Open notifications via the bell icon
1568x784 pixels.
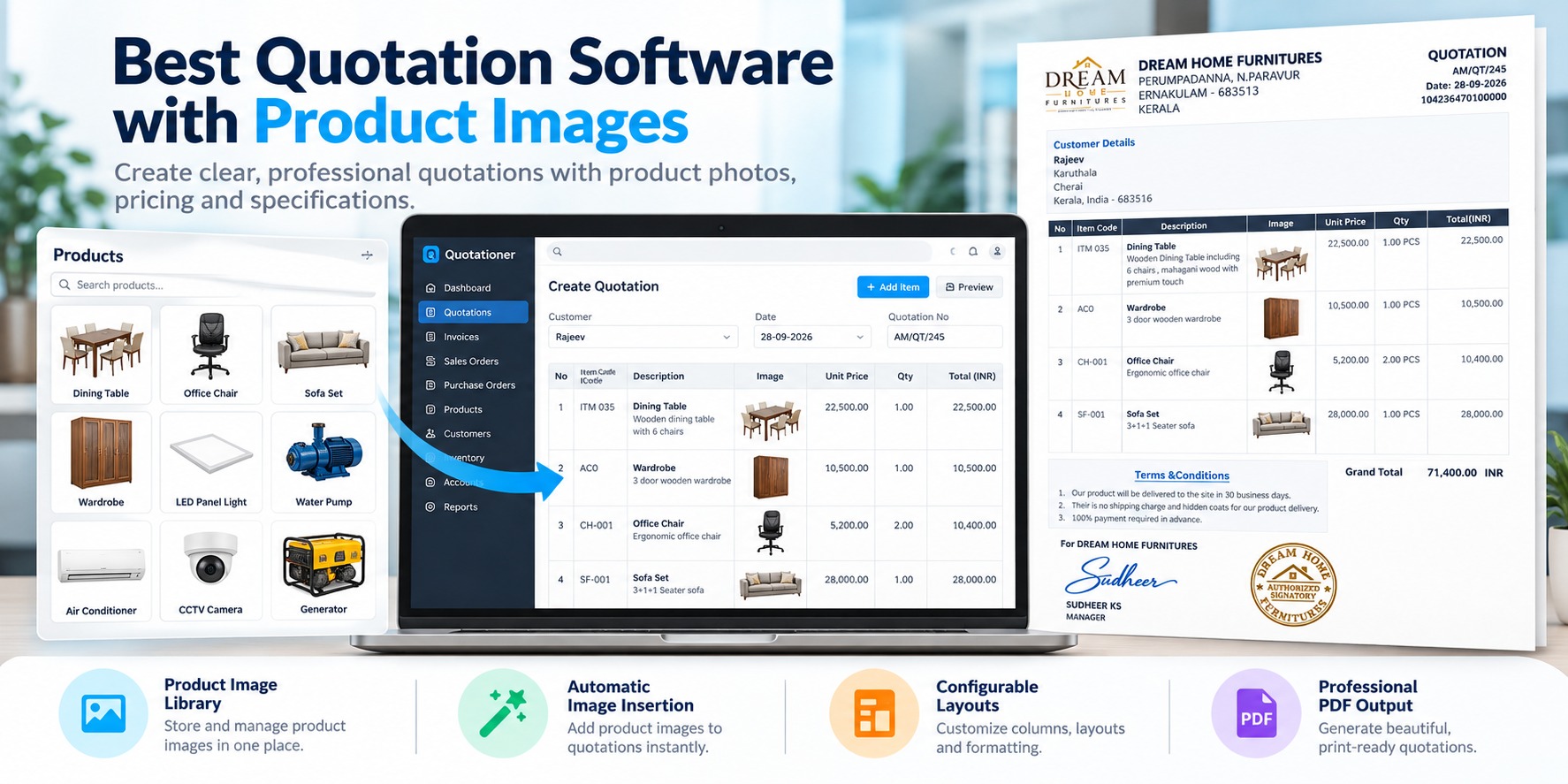[x=973, y=252]
